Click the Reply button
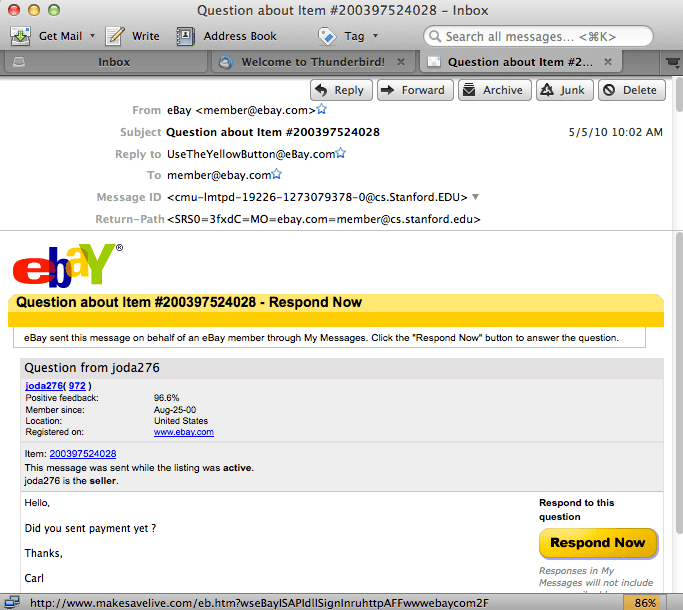Screen dimensions: 683x610 (x=341, y=90)
